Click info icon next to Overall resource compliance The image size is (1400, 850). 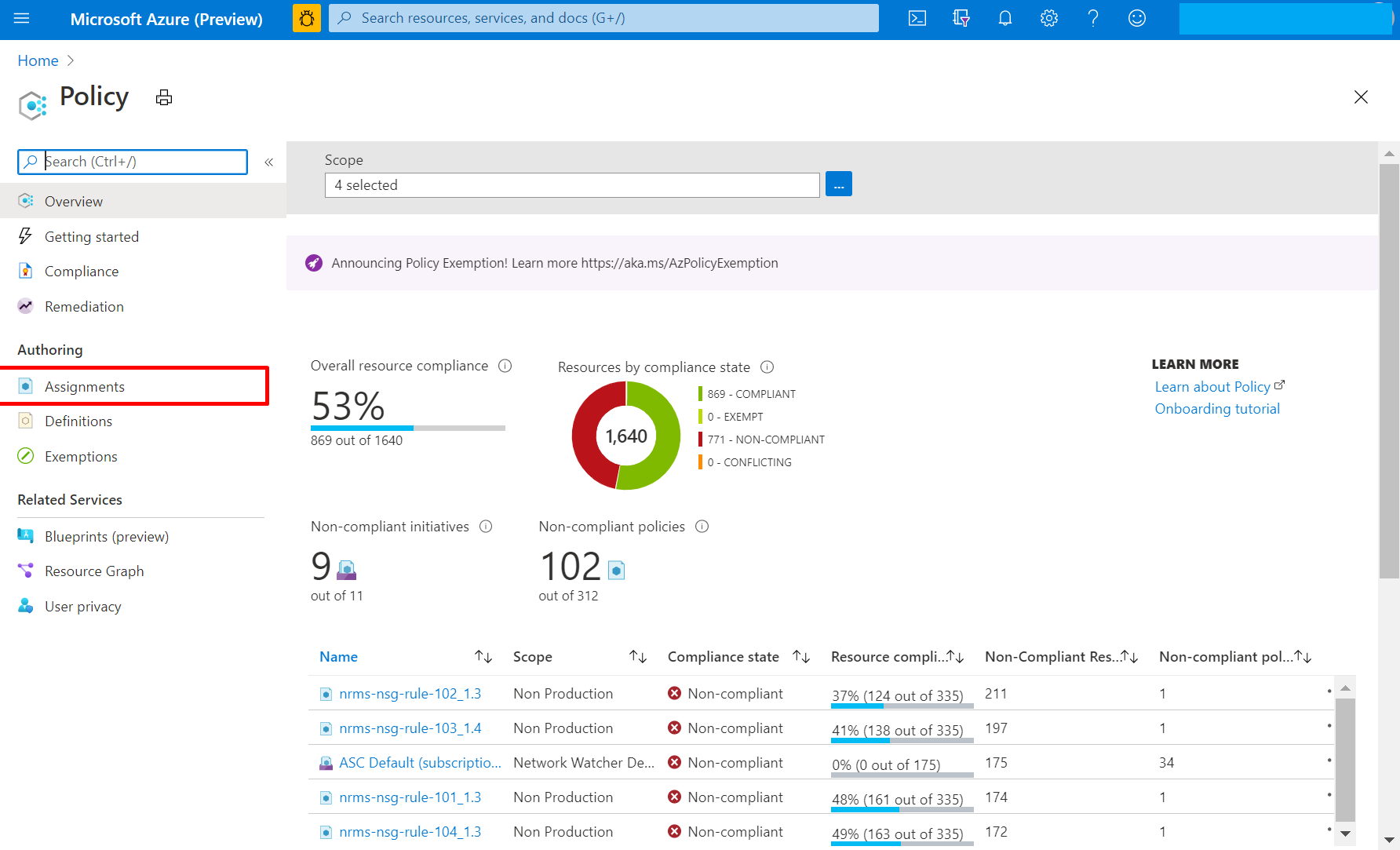505,366
